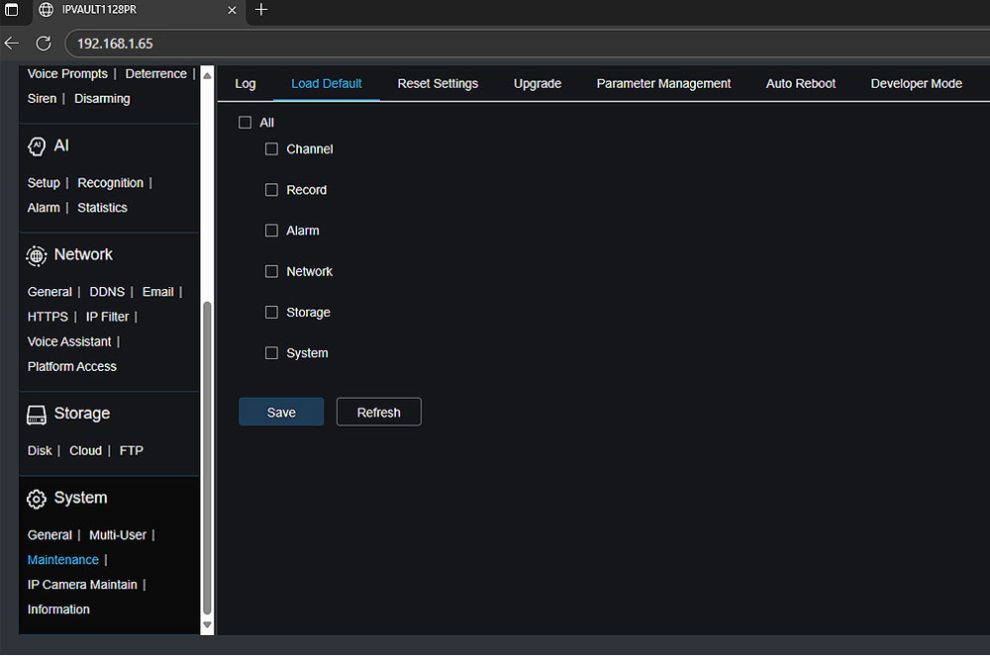Image resolution: width=990 pixels, height=658 pixels.
Task: Open the Parameter Management tab
Action: pos(663,84)
